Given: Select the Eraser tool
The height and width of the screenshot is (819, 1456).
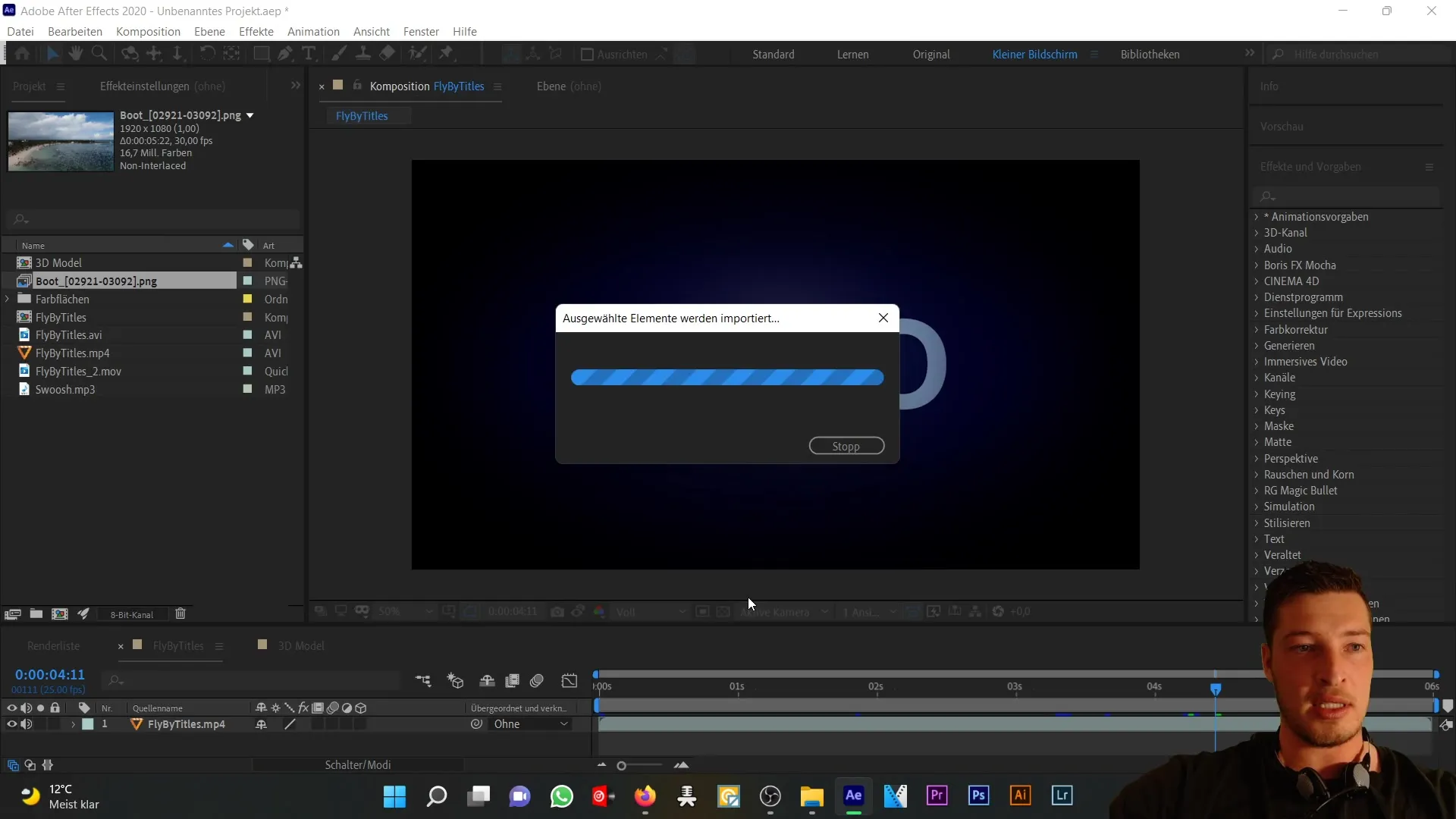Looking at the screenshot, I should coord(387,54).
